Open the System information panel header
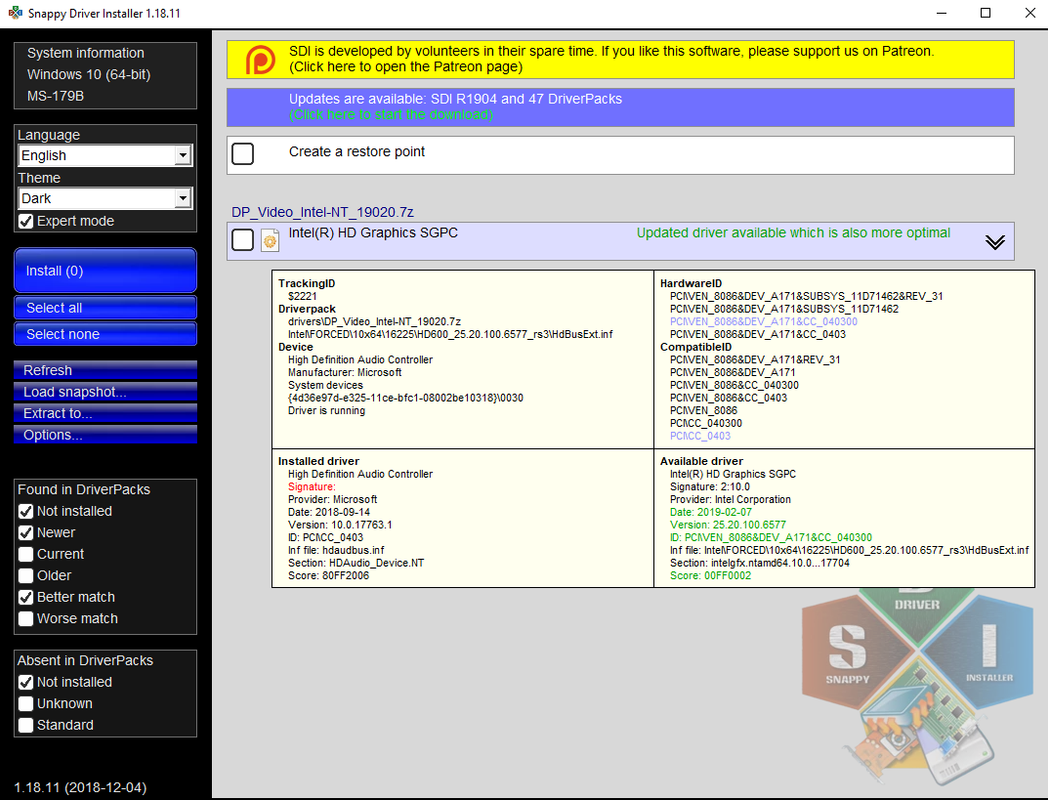This screenshot has width=1048, height=800. pyautogui.click(x=86, y=53)
